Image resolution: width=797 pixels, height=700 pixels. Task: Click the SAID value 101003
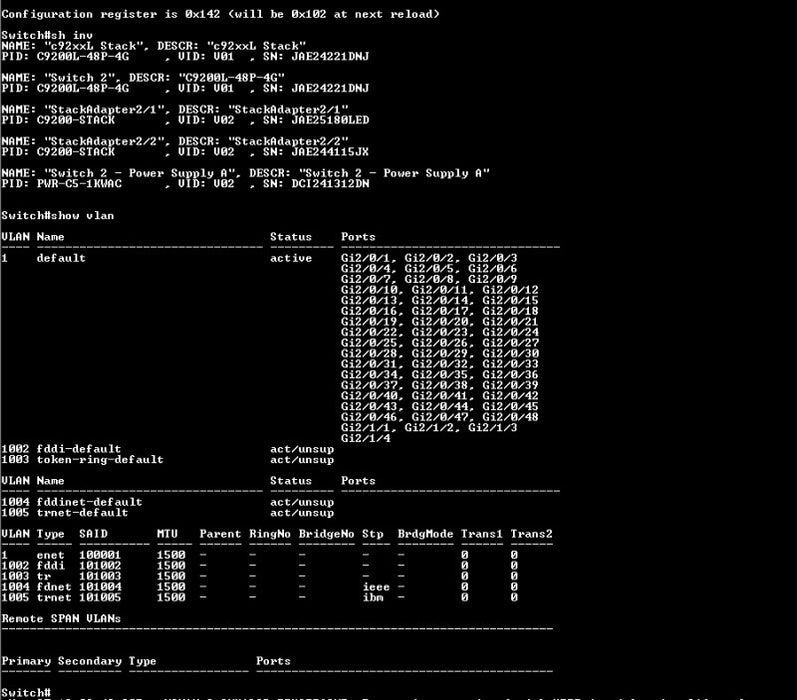(x=100, y=576)
